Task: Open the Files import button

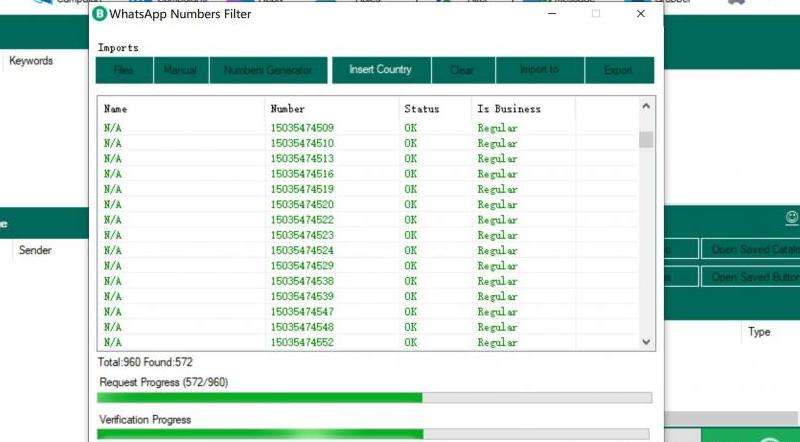Action: (123, 70)
